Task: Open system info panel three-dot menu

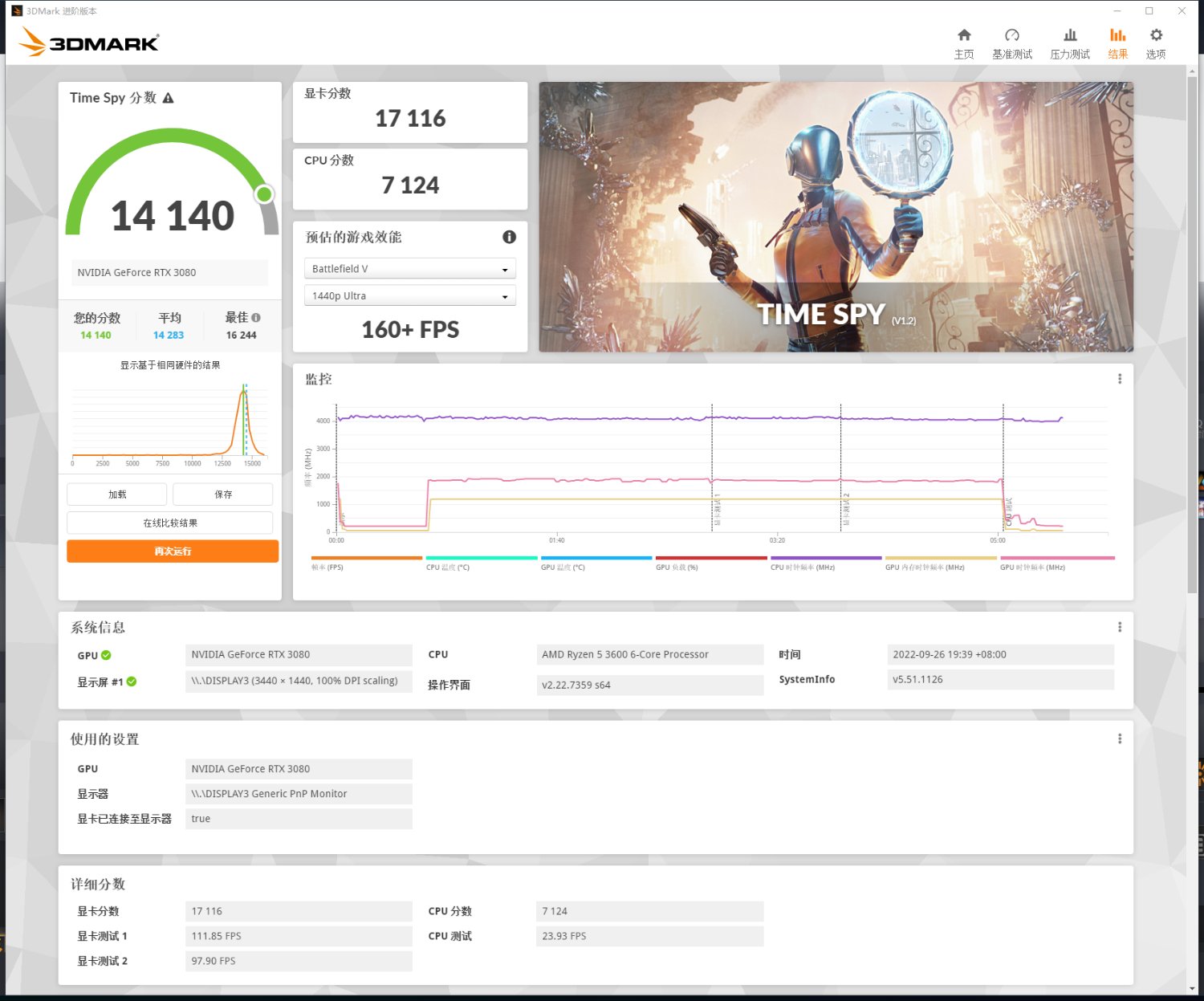Action: click(1120, 627)
